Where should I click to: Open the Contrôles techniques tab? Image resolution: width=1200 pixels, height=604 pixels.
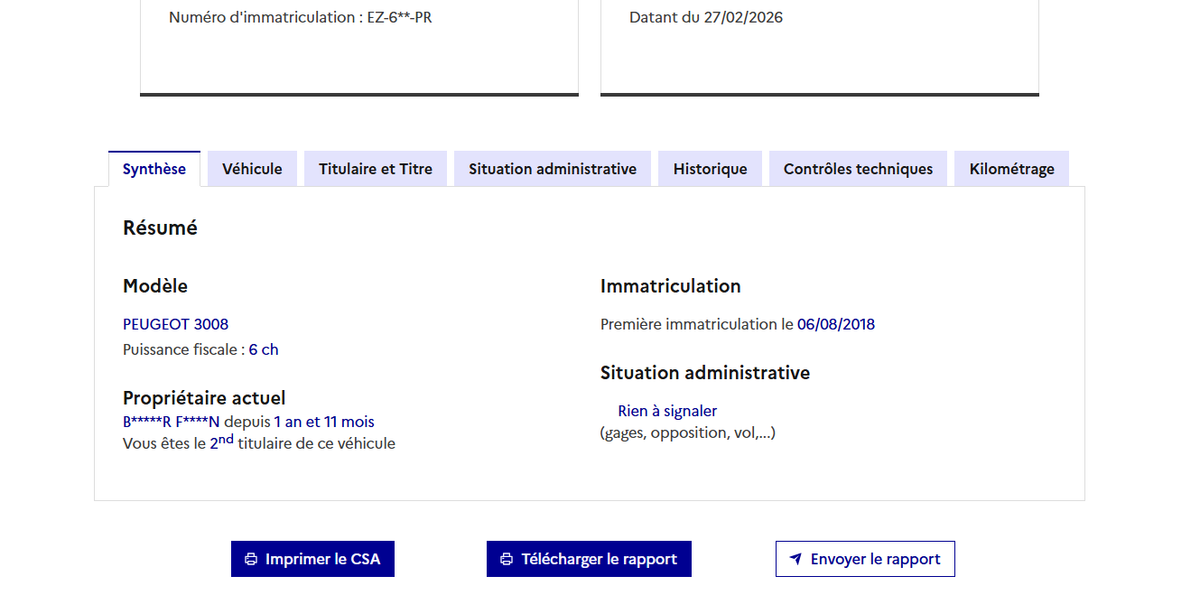point(858,169)
